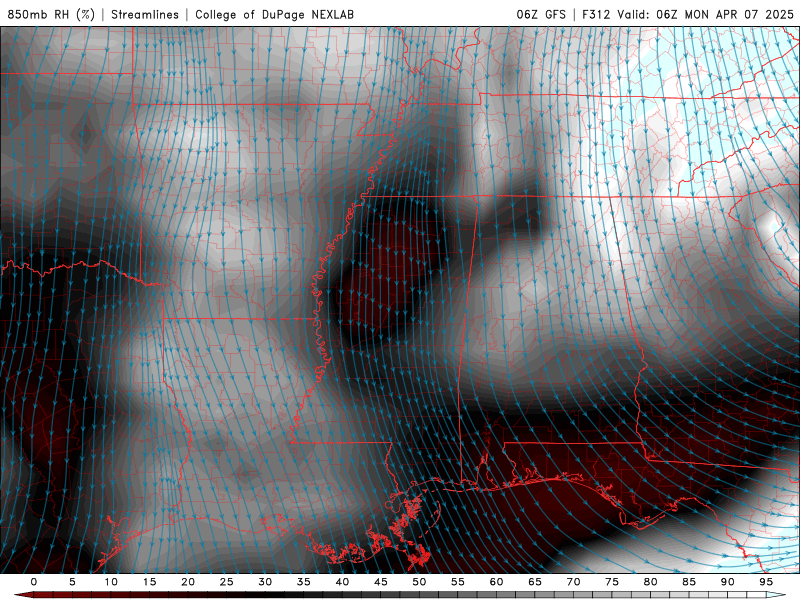Click the scale value 45
800x600 pixels.
pos(381,582)
